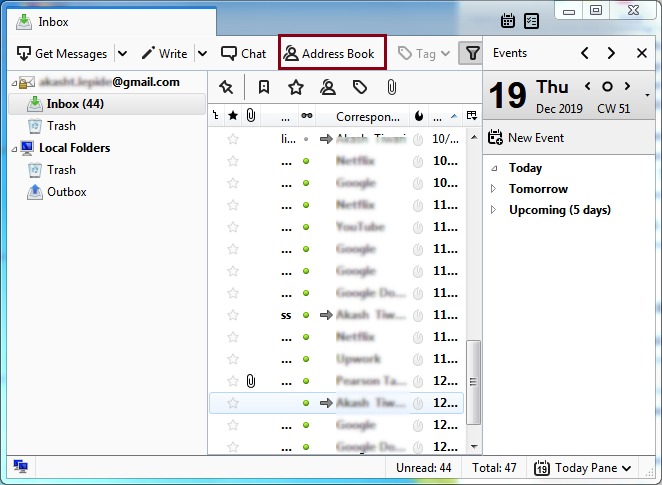Open Today Pane dropdown arrow

(x=627, y=468)
